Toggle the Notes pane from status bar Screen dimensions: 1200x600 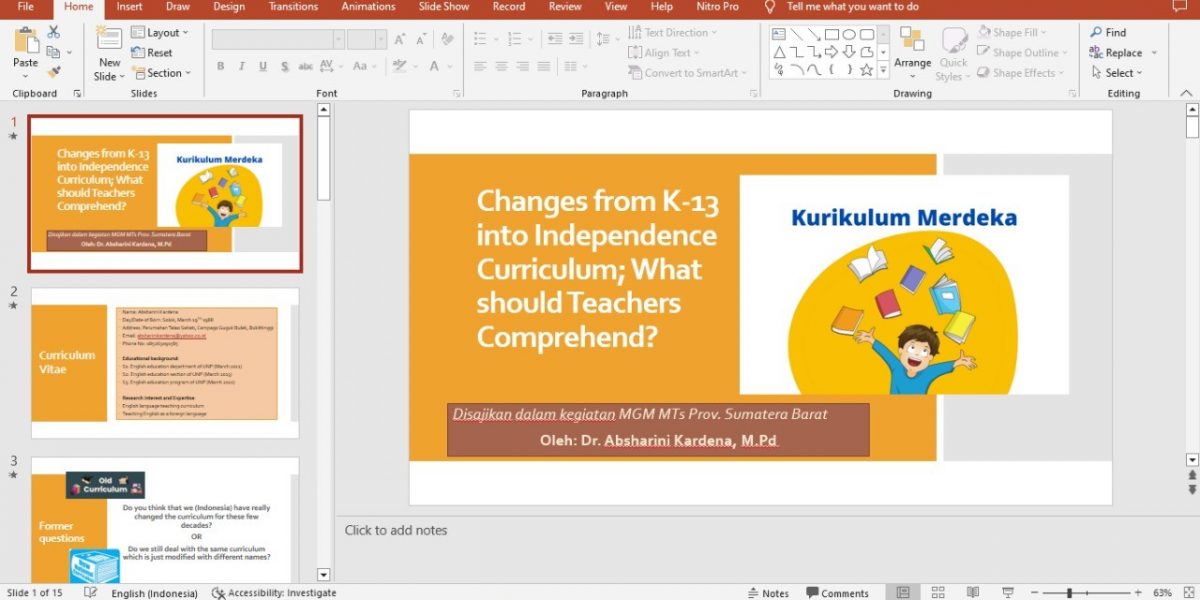pyautogui.click(x=768, y=593)
